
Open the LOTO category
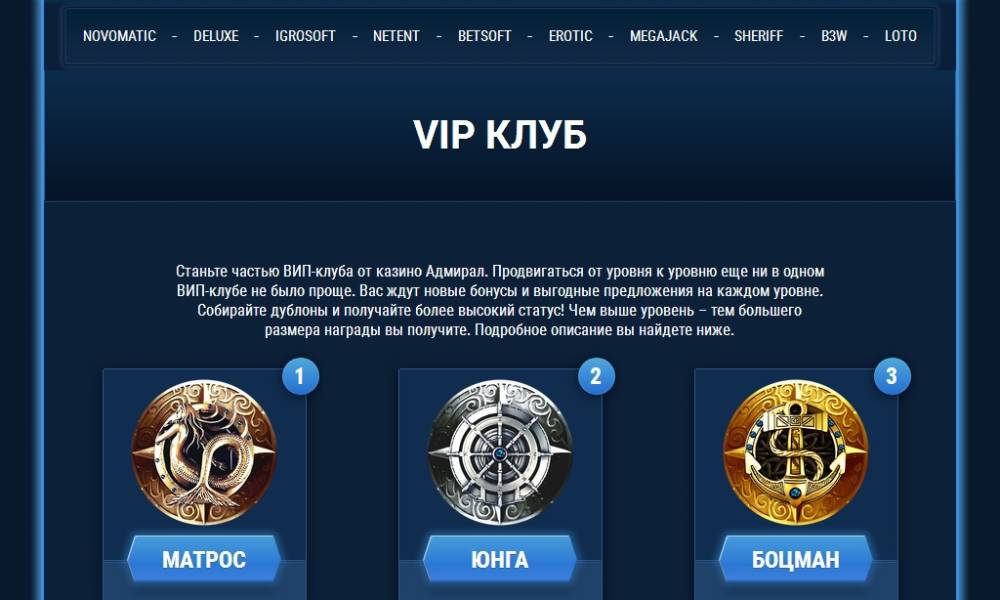pos(901,36)
